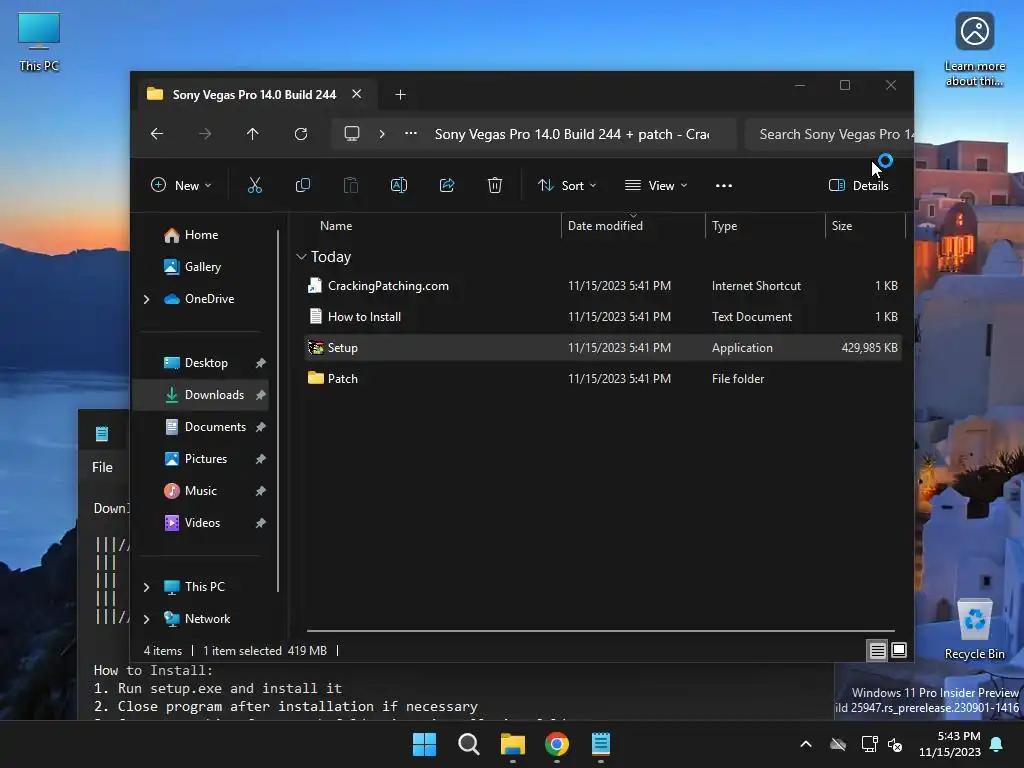Select the How to Install text file
The image size is (1024, 768).
pyautogui.click(x=603, y=317)
